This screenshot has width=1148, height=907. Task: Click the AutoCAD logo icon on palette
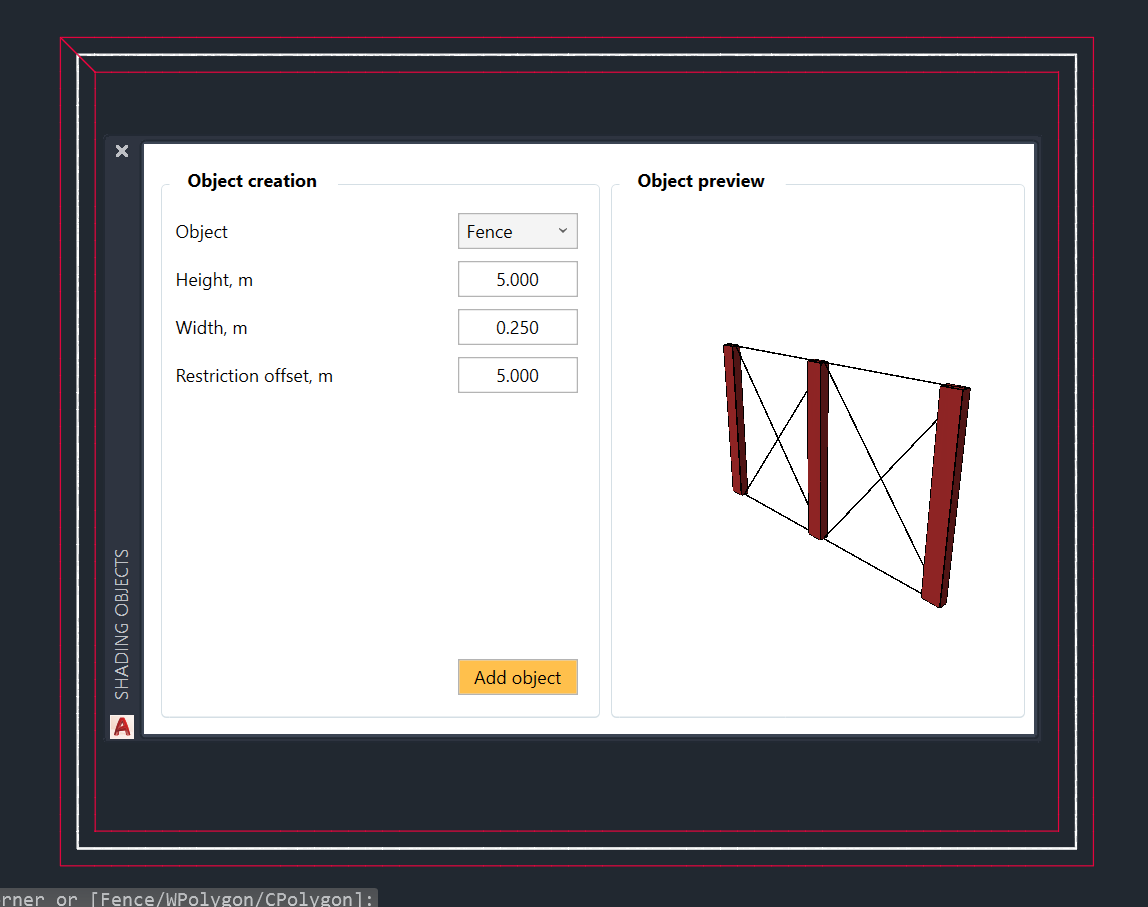click(x=122, y=727)
